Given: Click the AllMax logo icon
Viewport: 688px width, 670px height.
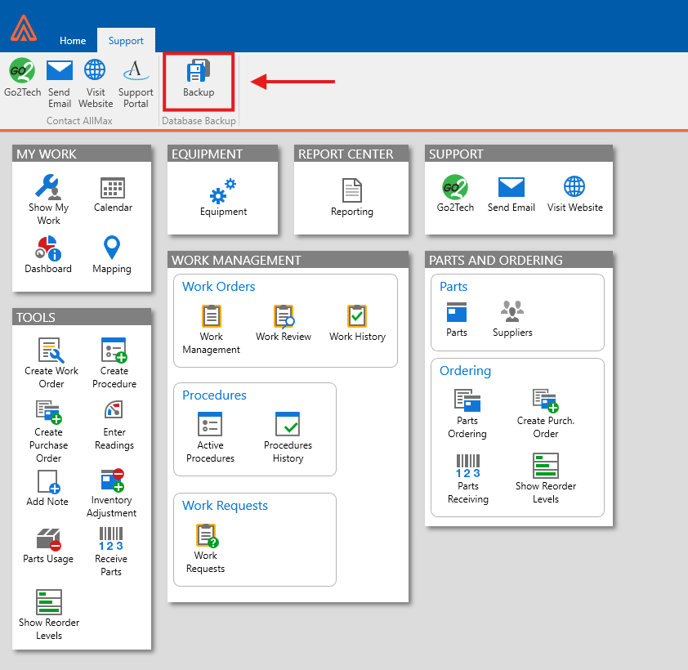Looking at the screenshot, I should [24, 28].
